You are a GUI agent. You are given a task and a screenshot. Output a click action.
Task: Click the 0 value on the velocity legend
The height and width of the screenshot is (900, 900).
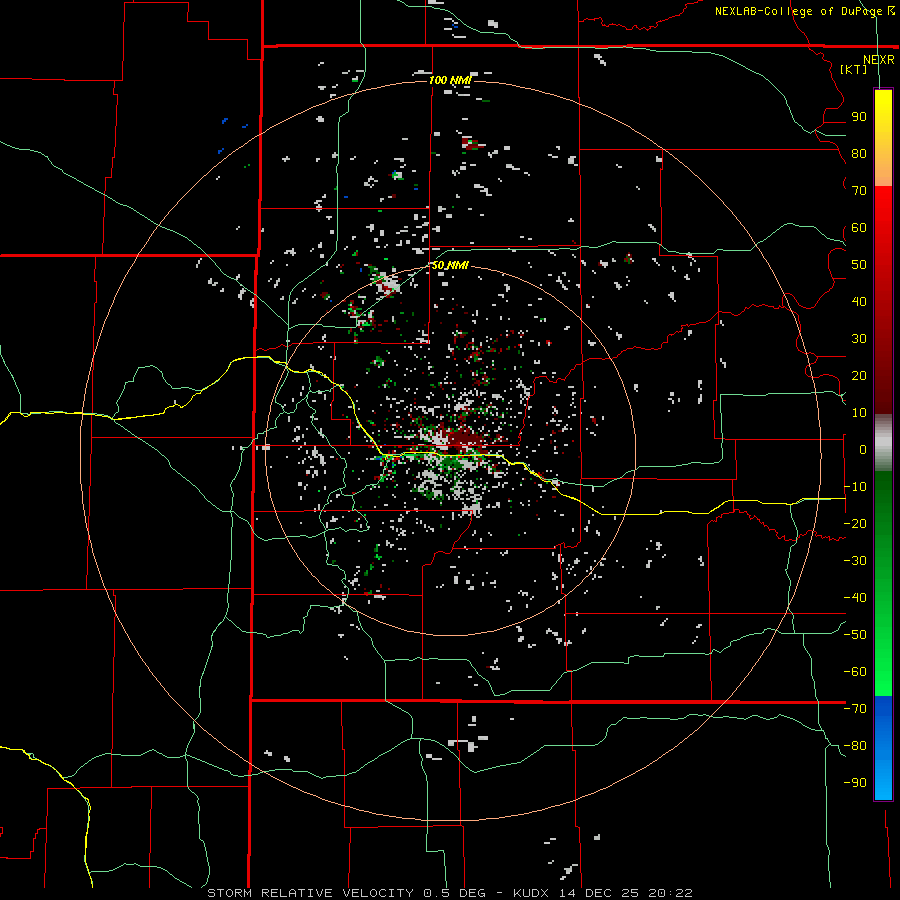863,449
